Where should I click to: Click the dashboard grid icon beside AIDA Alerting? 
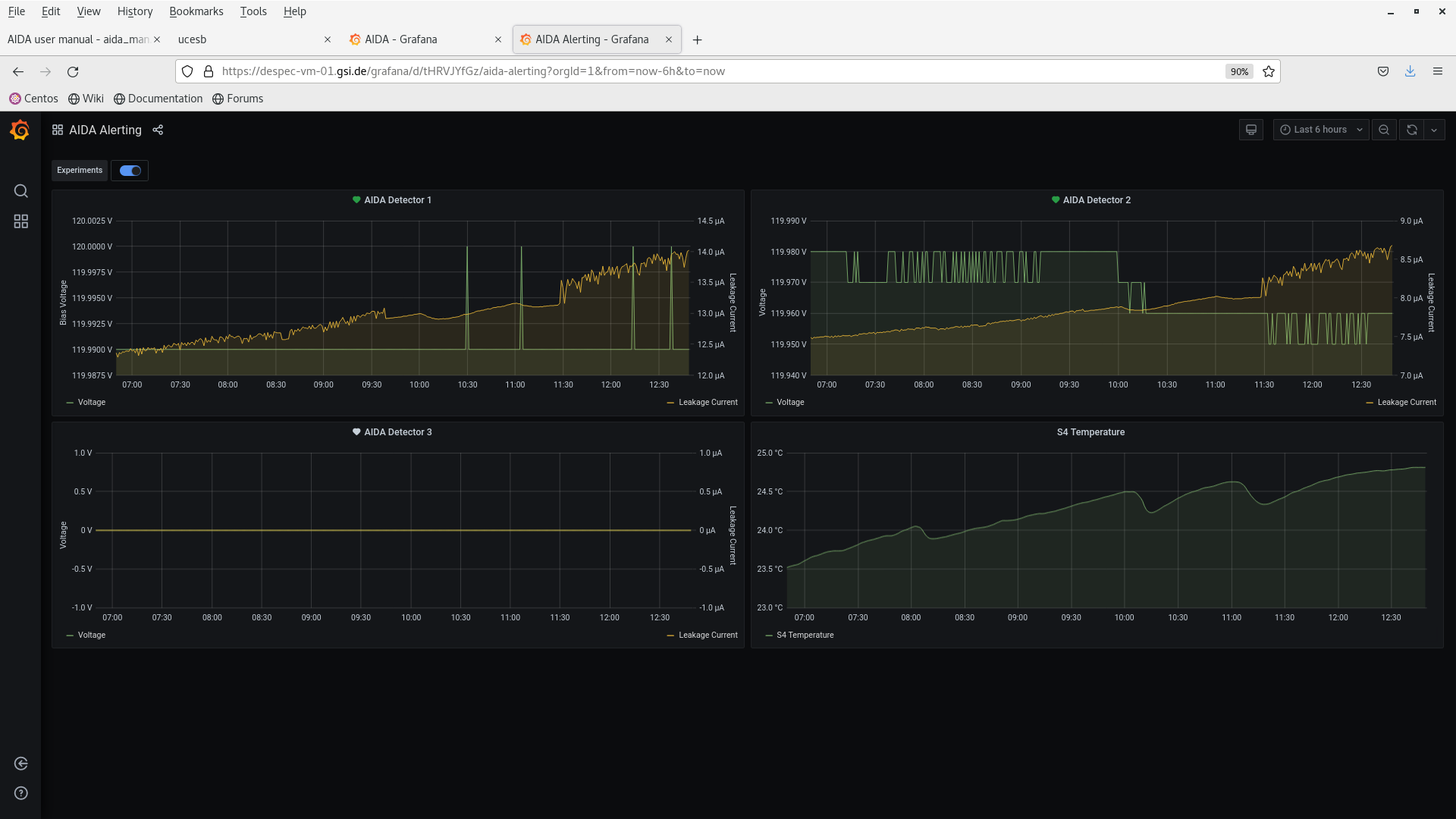tap(58, 130)
